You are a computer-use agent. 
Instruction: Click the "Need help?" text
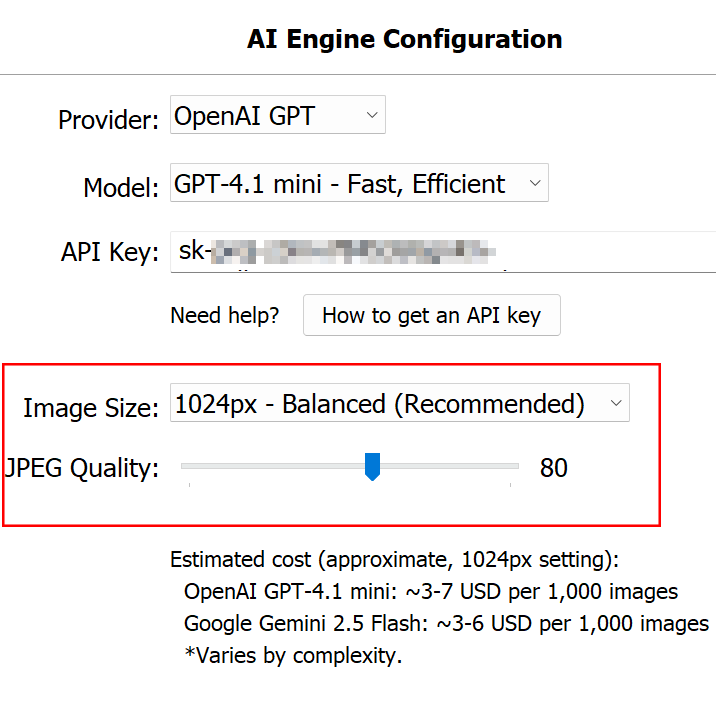click(225, 316)
